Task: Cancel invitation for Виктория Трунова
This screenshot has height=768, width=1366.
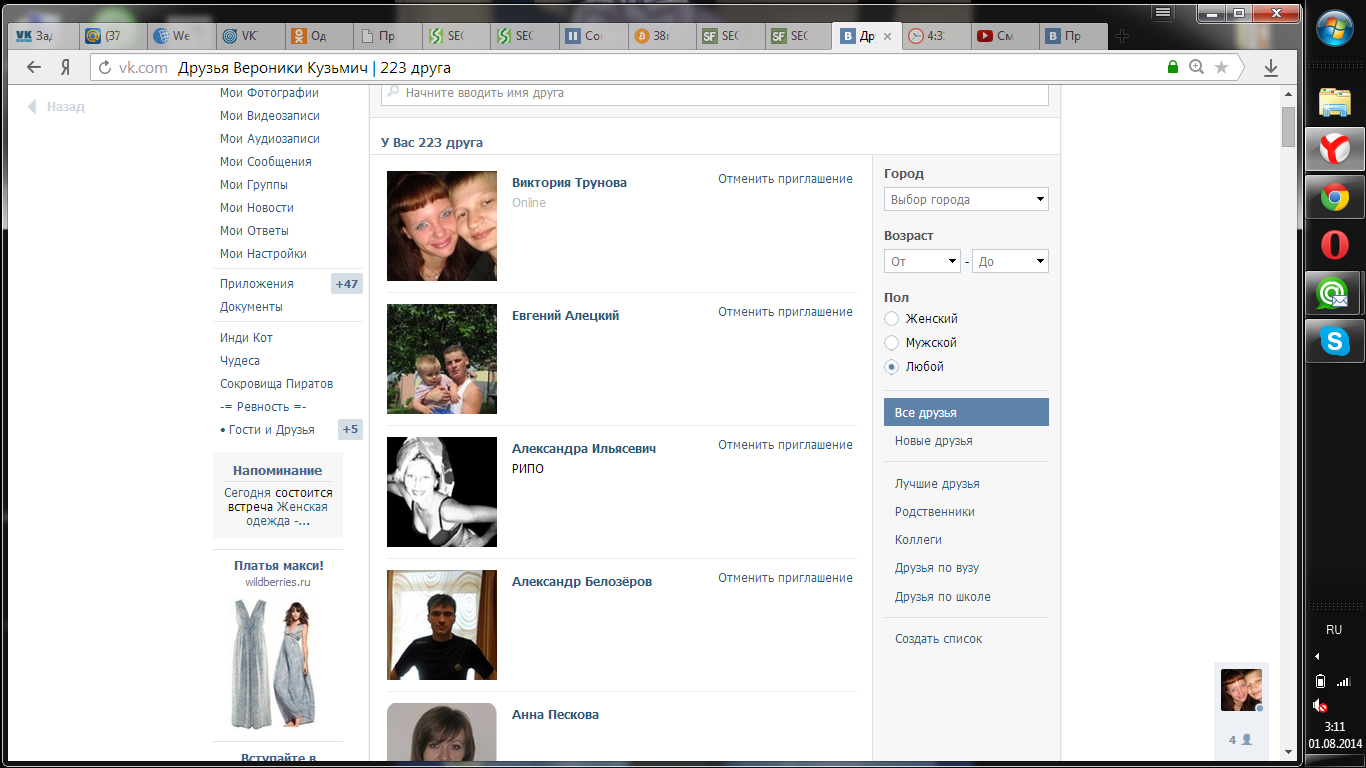Action: 785,179
